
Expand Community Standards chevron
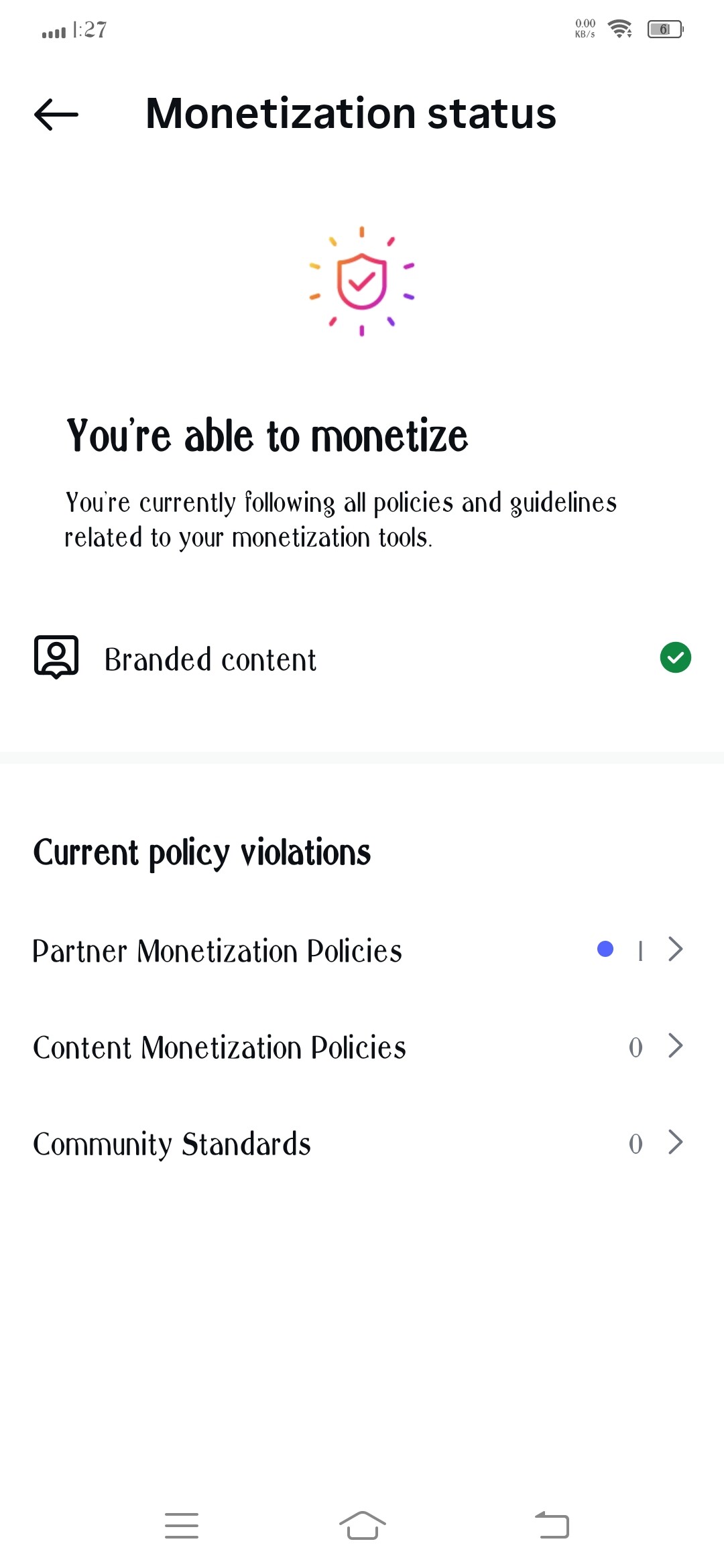676,1142
